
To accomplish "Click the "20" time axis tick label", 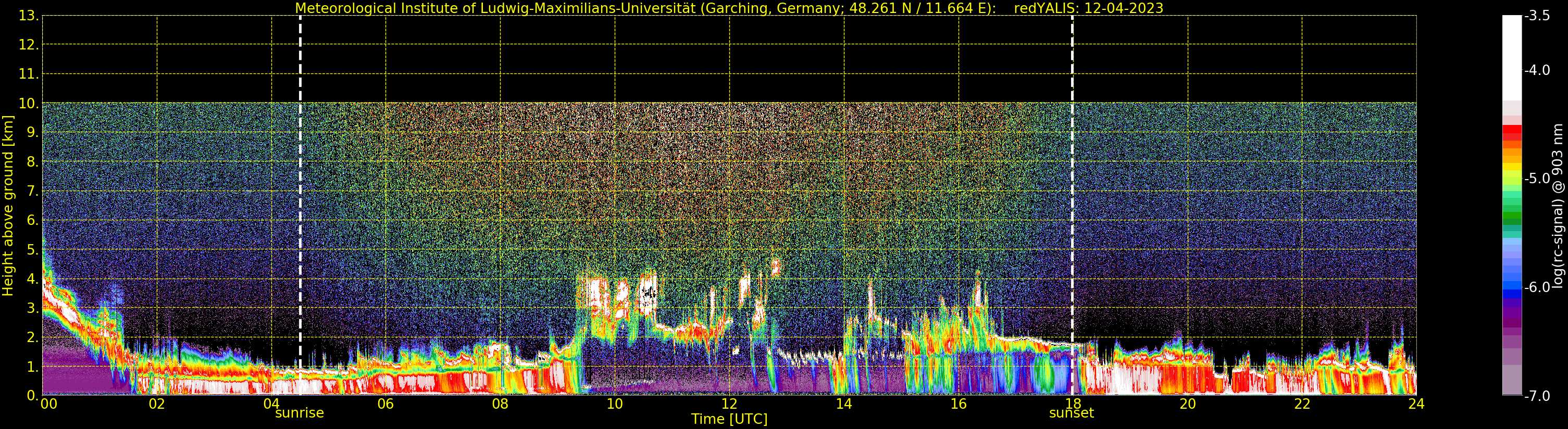I will tap(1188, 404).
